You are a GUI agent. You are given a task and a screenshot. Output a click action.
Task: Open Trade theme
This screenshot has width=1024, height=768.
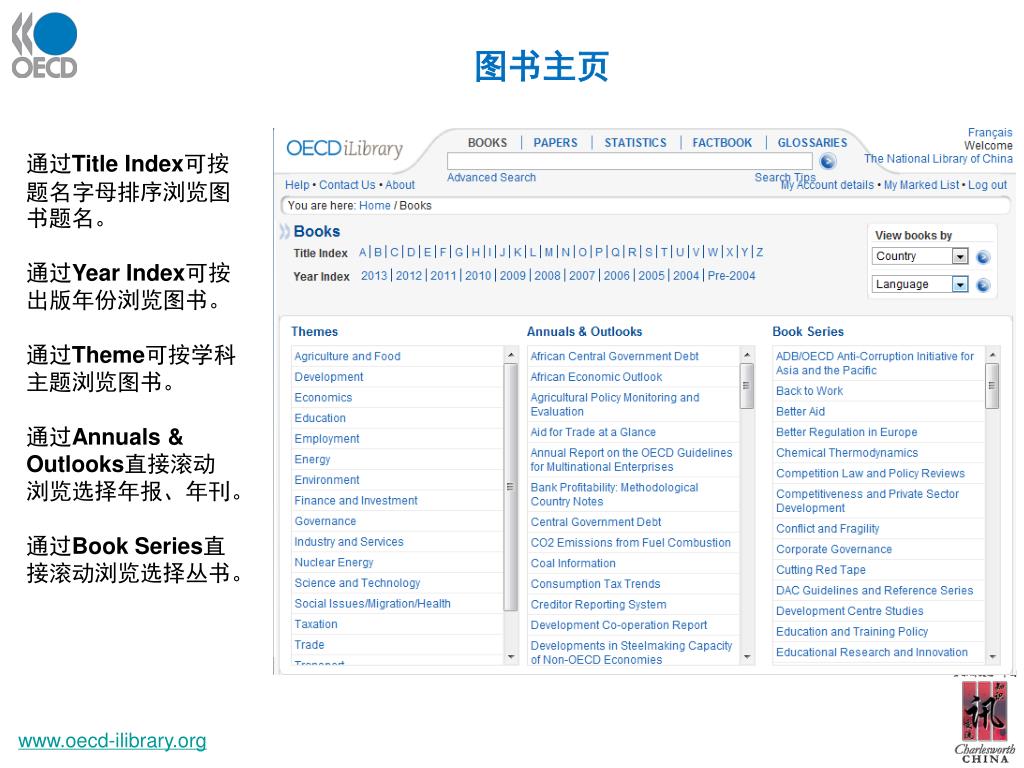pos(310,645)
